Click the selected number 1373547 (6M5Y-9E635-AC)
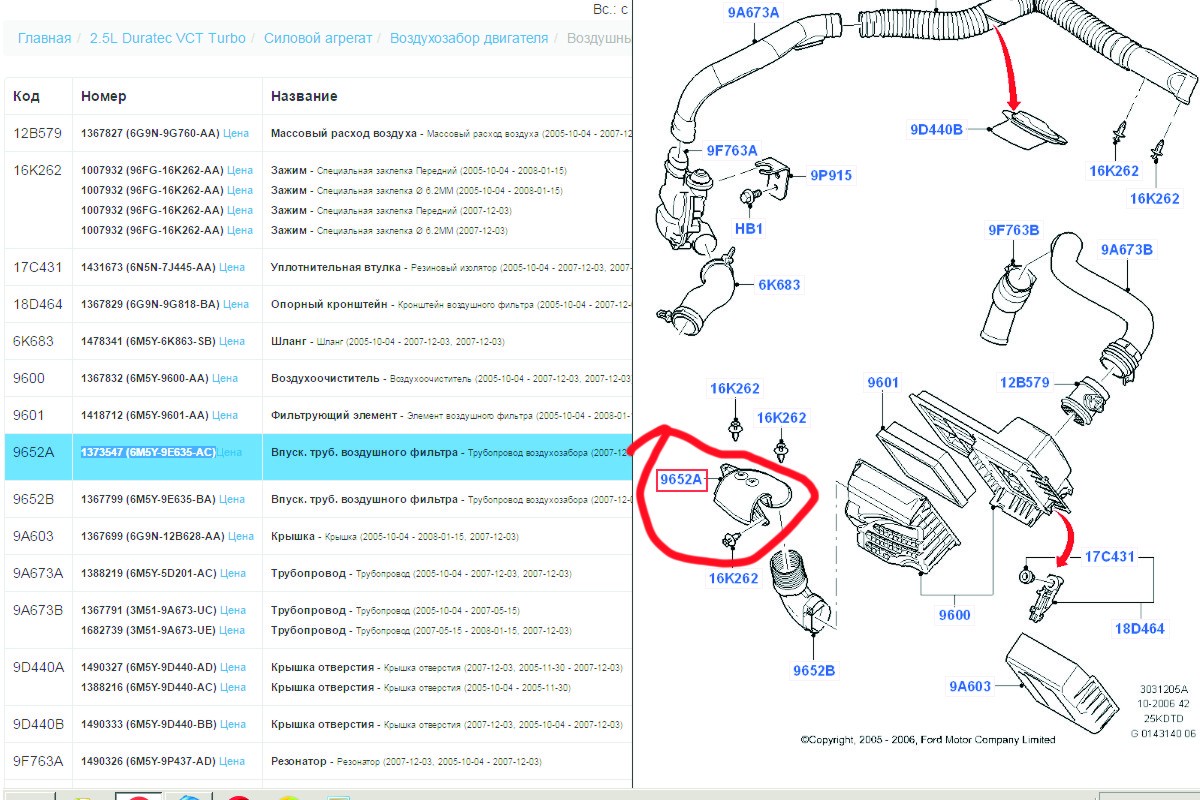1200x800 pixels. point(148,452)
